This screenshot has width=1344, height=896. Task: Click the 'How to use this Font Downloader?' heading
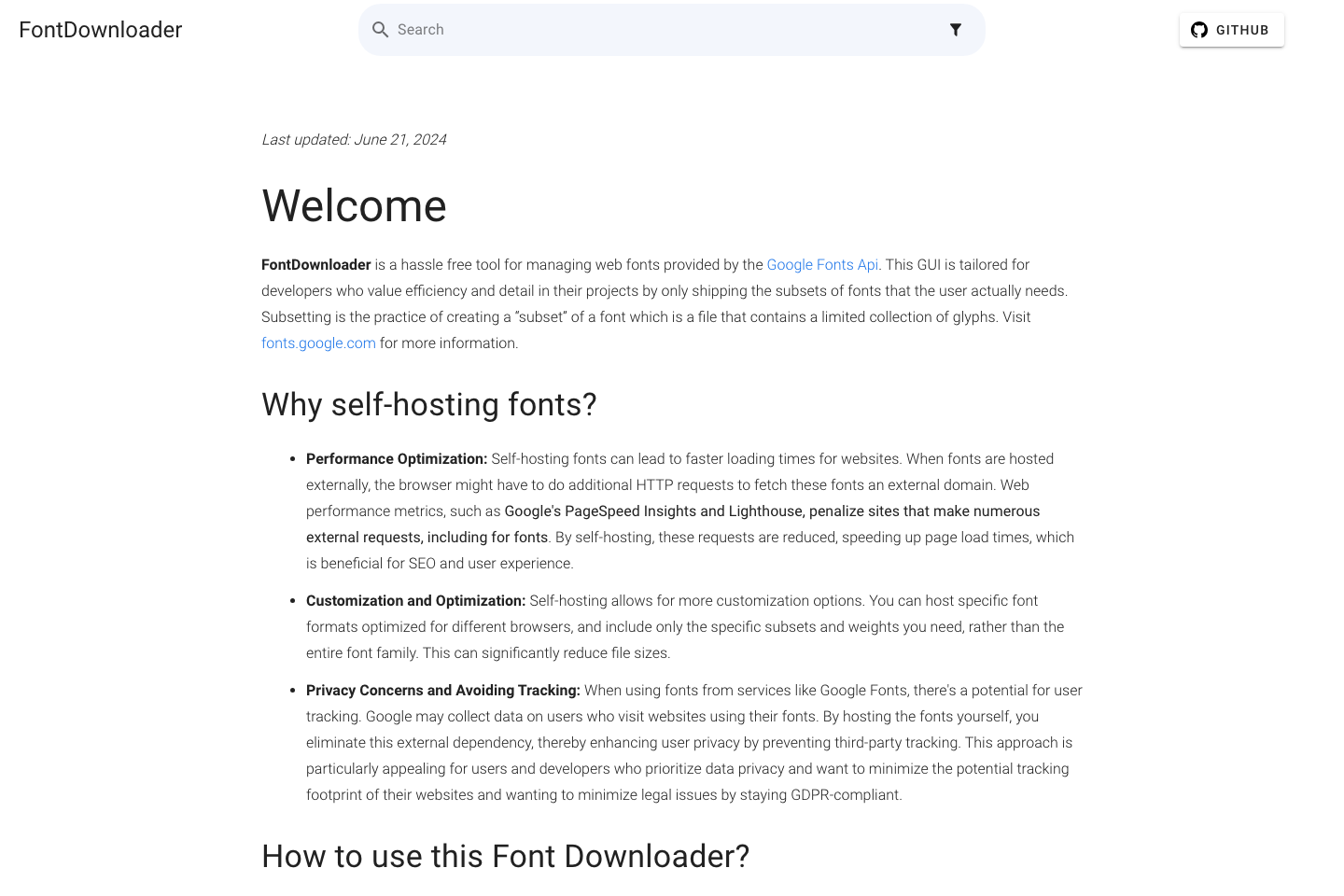coord(505,856)
